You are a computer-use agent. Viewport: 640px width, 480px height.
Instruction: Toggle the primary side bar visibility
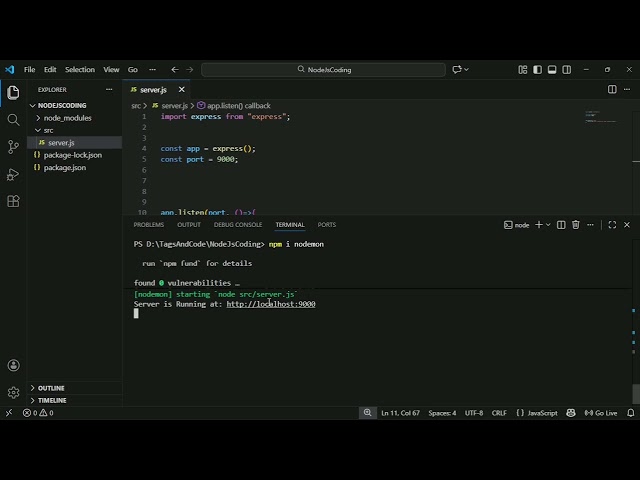[x=537, y=70]
